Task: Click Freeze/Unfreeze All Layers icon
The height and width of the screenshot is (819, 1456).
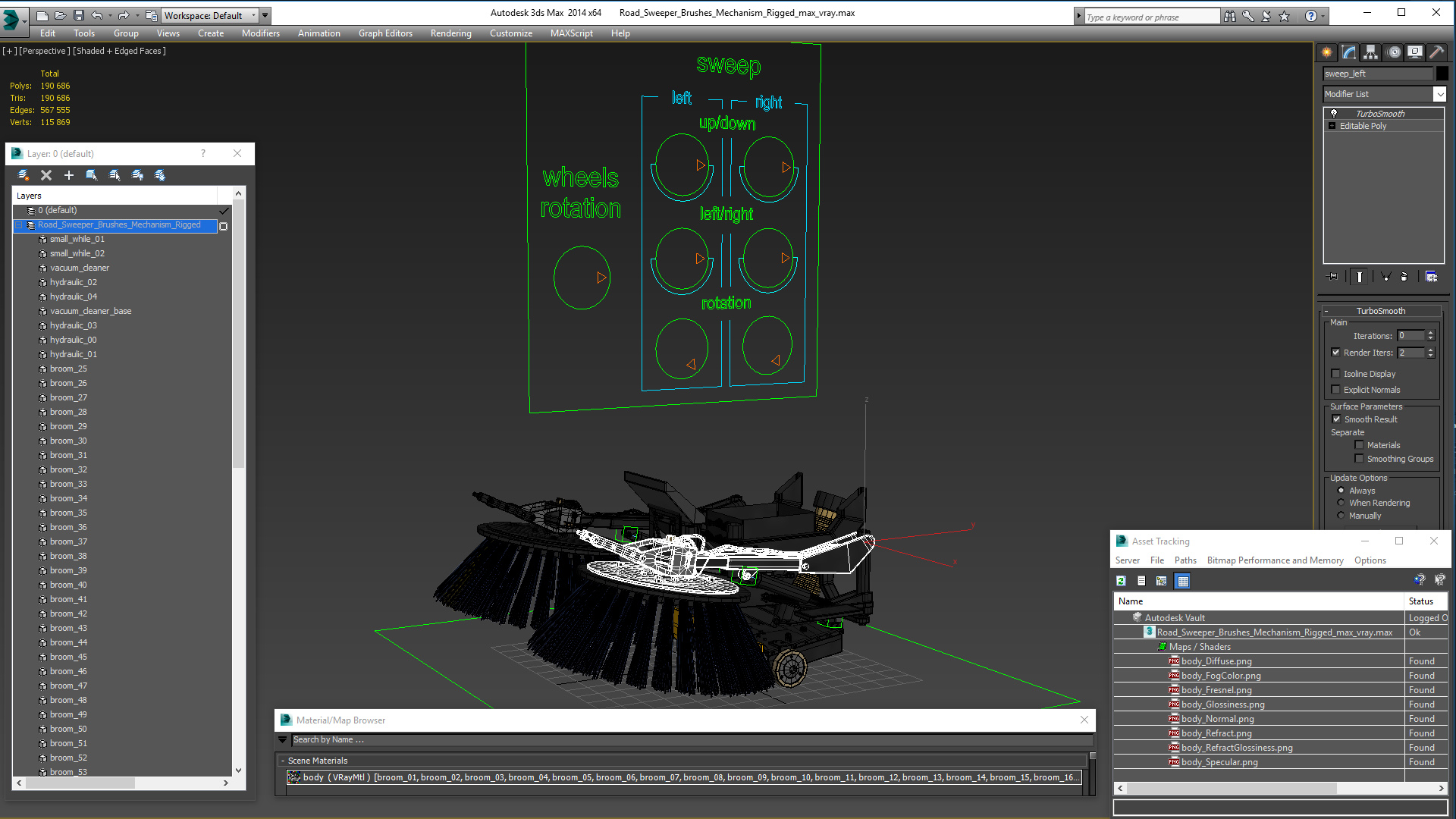Action: 160,175
